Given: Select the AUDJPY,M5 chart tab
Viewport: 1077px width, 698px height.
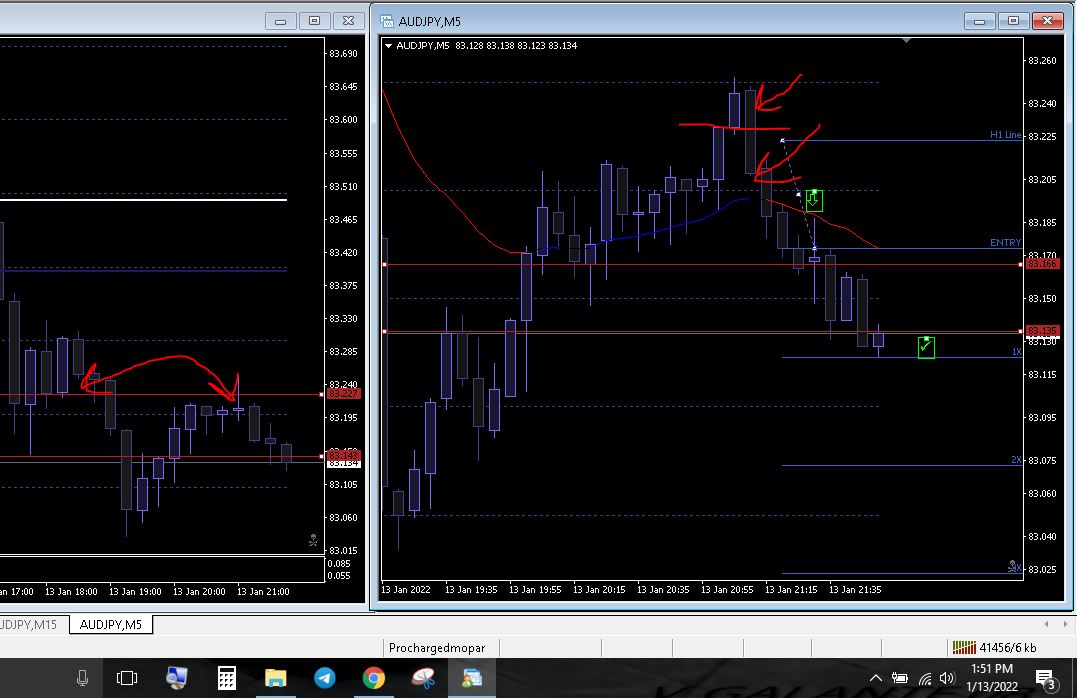Looking at the screenshot, I should 111,624.
